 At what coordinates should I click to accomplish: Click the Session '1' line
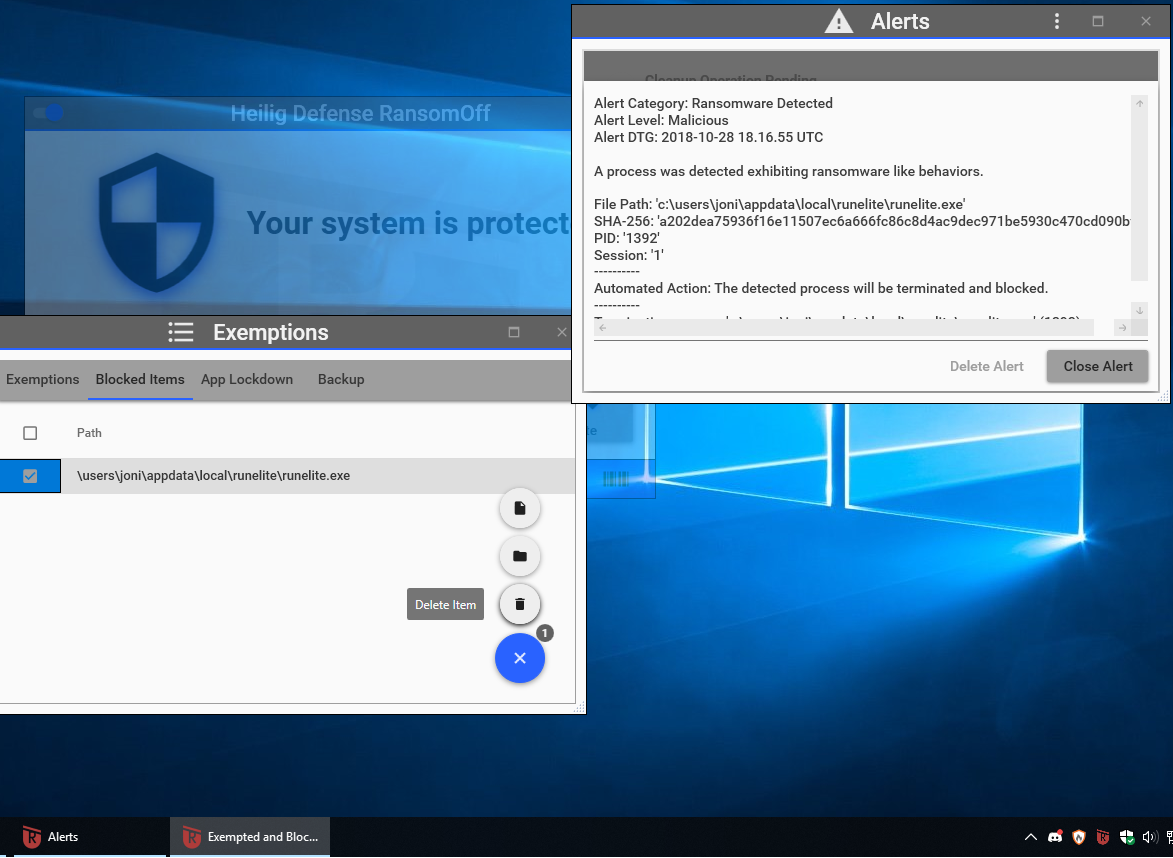pyautogui.click(x=628, y=255)
